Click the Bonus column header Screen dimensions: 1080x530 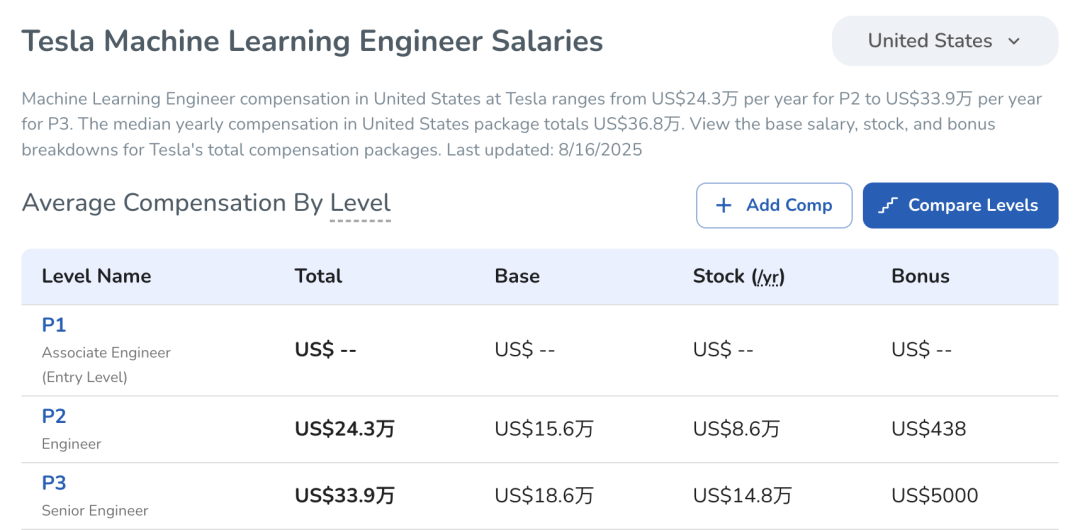tap(920, 276)
